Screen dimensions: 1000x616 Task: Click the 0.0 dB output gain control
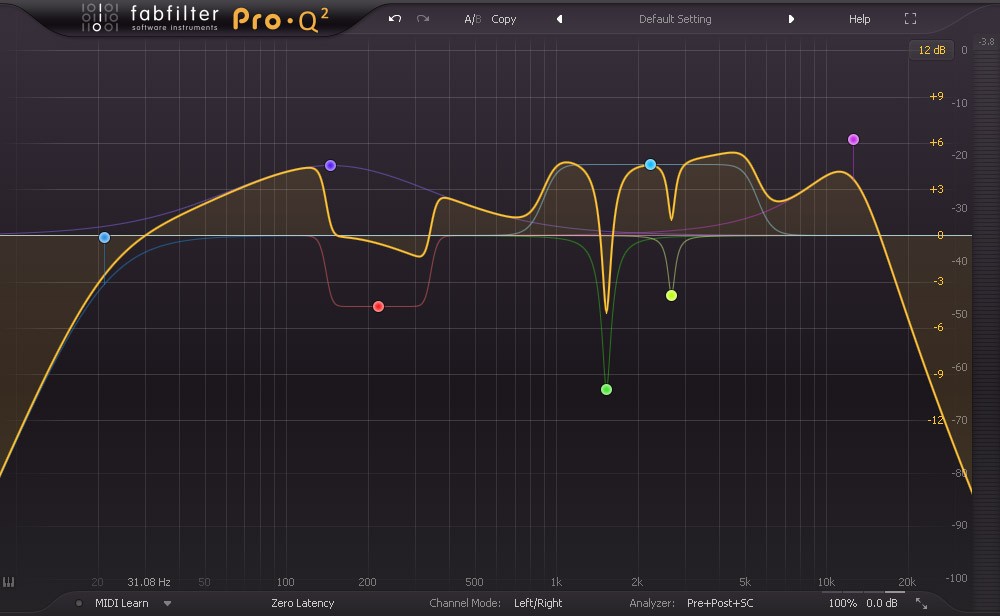(x=881, y=603)
